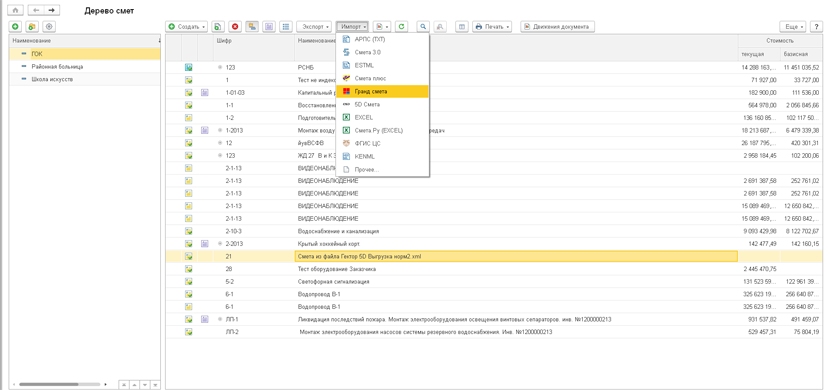Choose ФГИС ЦС import option
This screenshot has height=390, width=830.
(382, 143)
